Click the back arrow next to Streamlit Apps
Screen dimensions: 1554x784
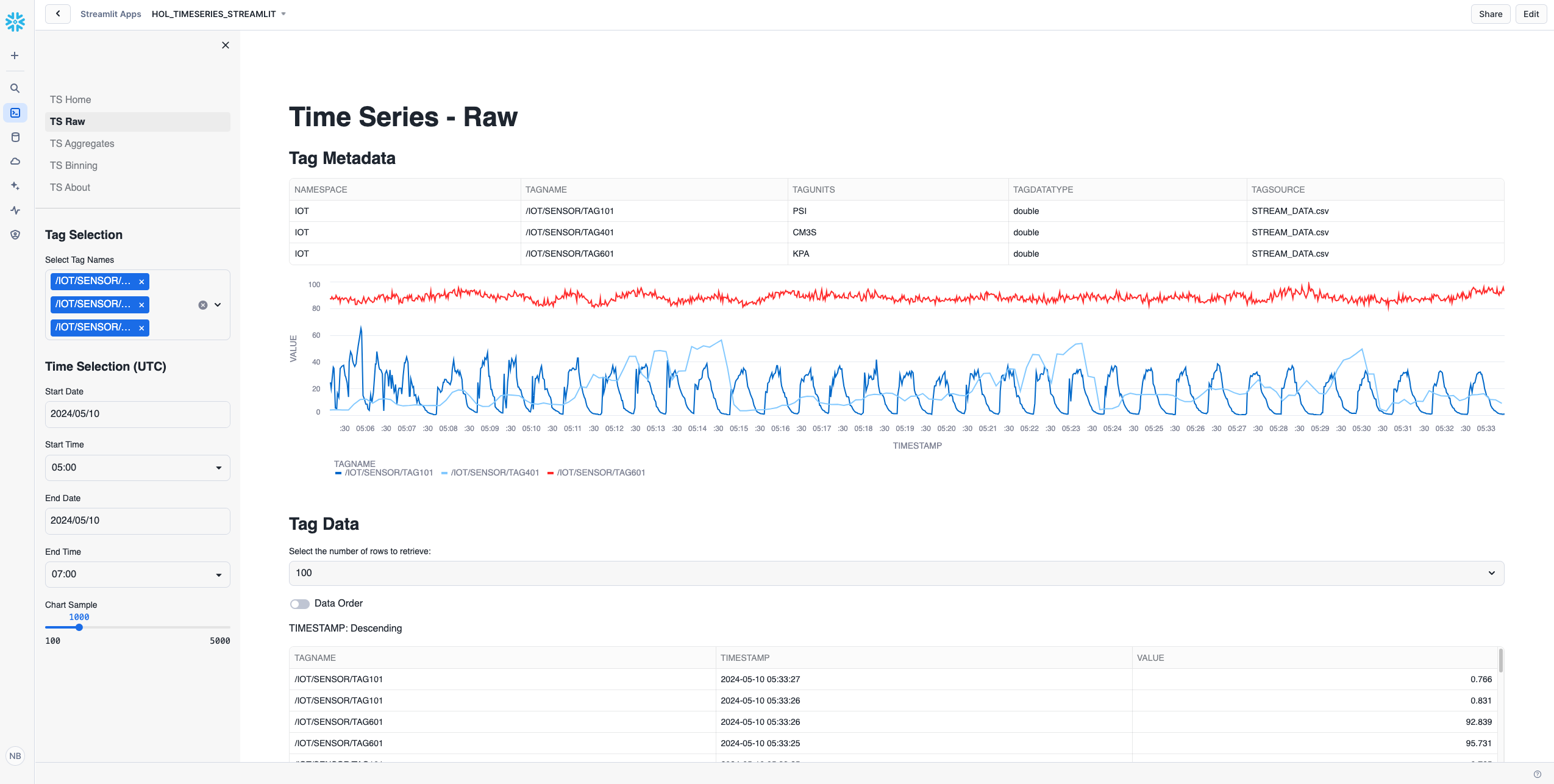pyautogui.click(x=57, y=13)
